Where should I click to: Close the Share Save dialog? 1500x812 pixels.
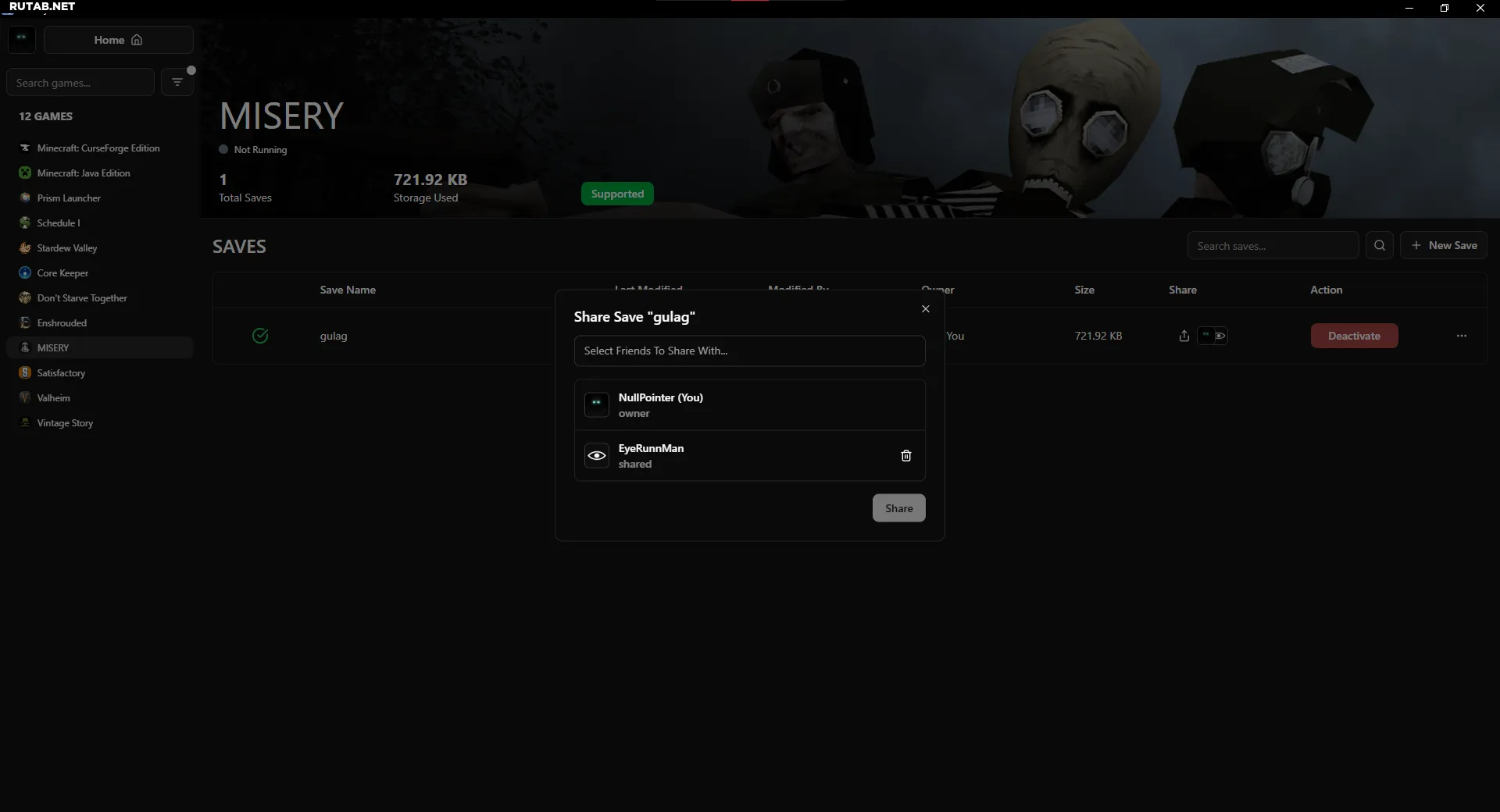[925, 309]
